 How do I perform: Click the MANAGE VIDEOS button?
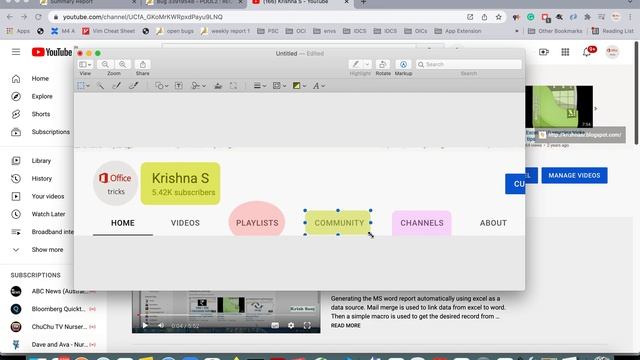pyautogui.click(x=574, y=175)
